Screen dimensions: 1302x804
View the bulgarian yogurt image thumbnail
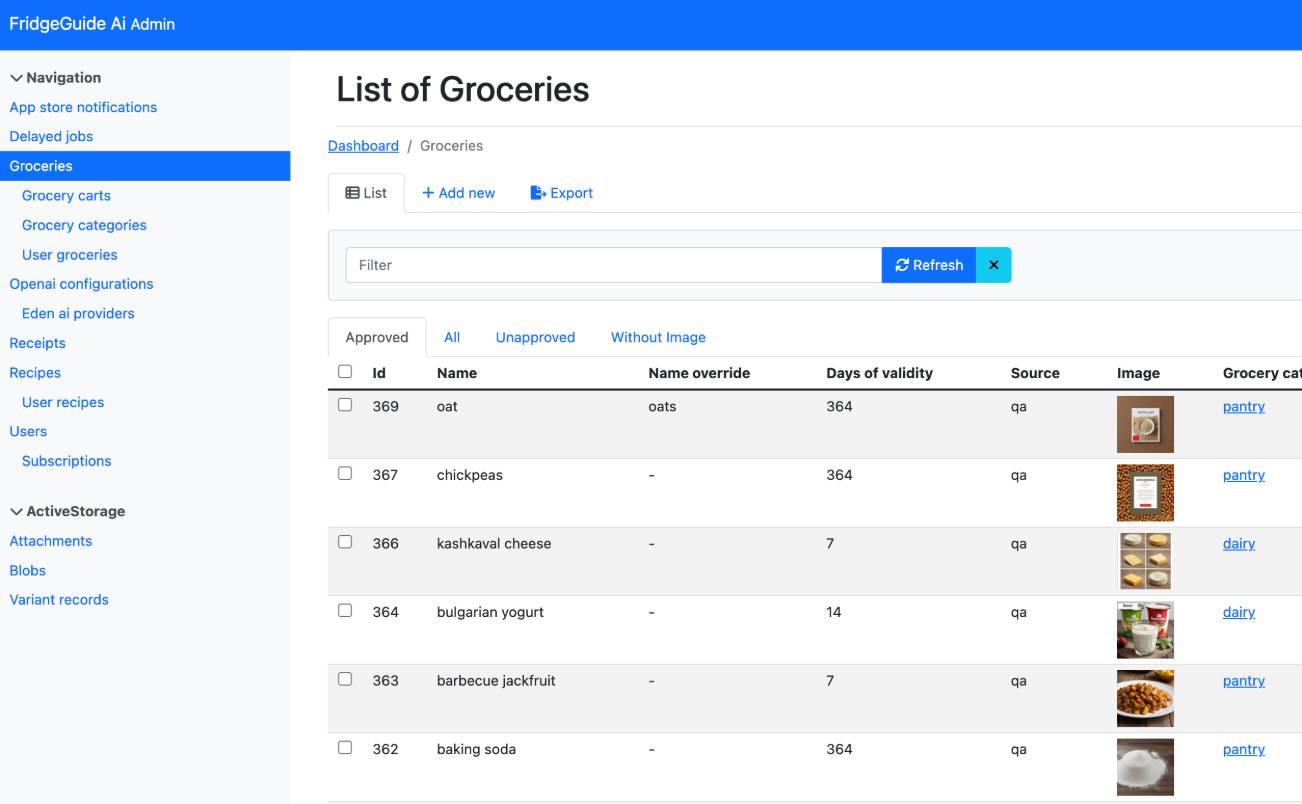pos(1145,630)
